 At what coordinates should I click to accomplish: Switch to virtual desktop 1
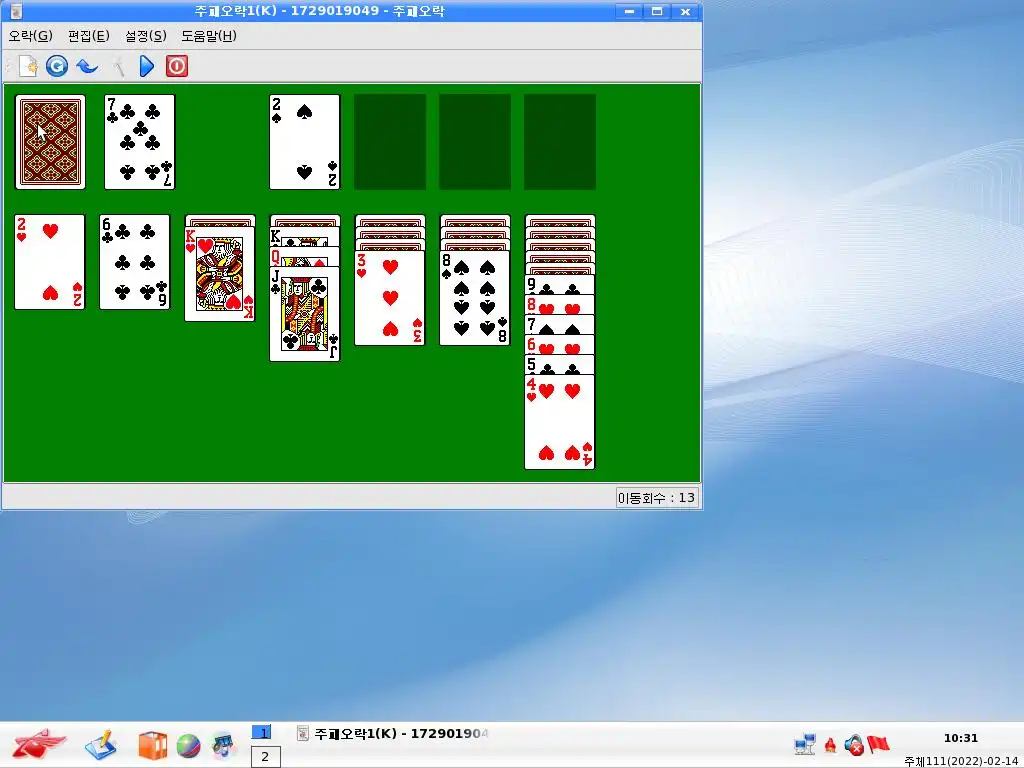(261, 733)
